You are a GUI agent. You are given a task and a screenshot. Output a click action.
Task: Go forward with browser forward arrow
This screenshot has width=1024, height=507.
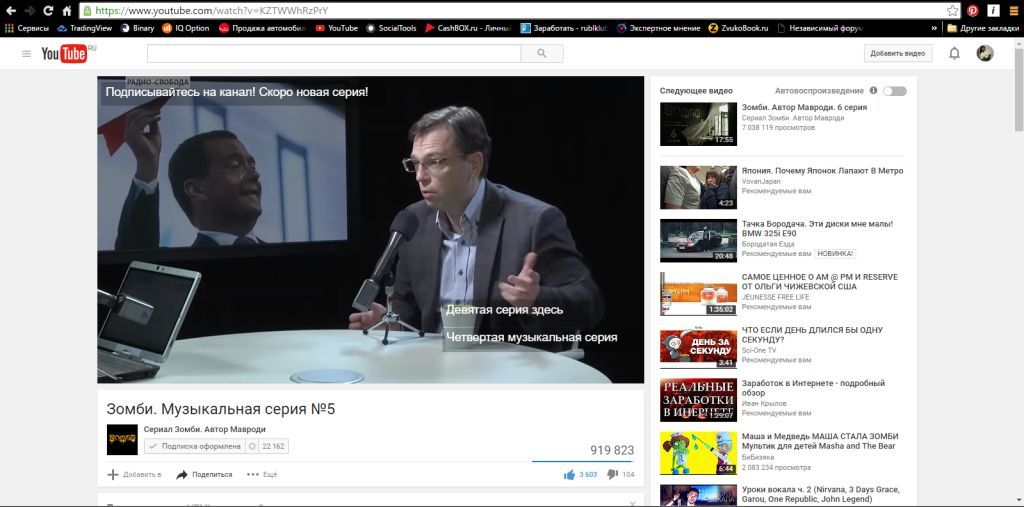[x=29, y=10]
